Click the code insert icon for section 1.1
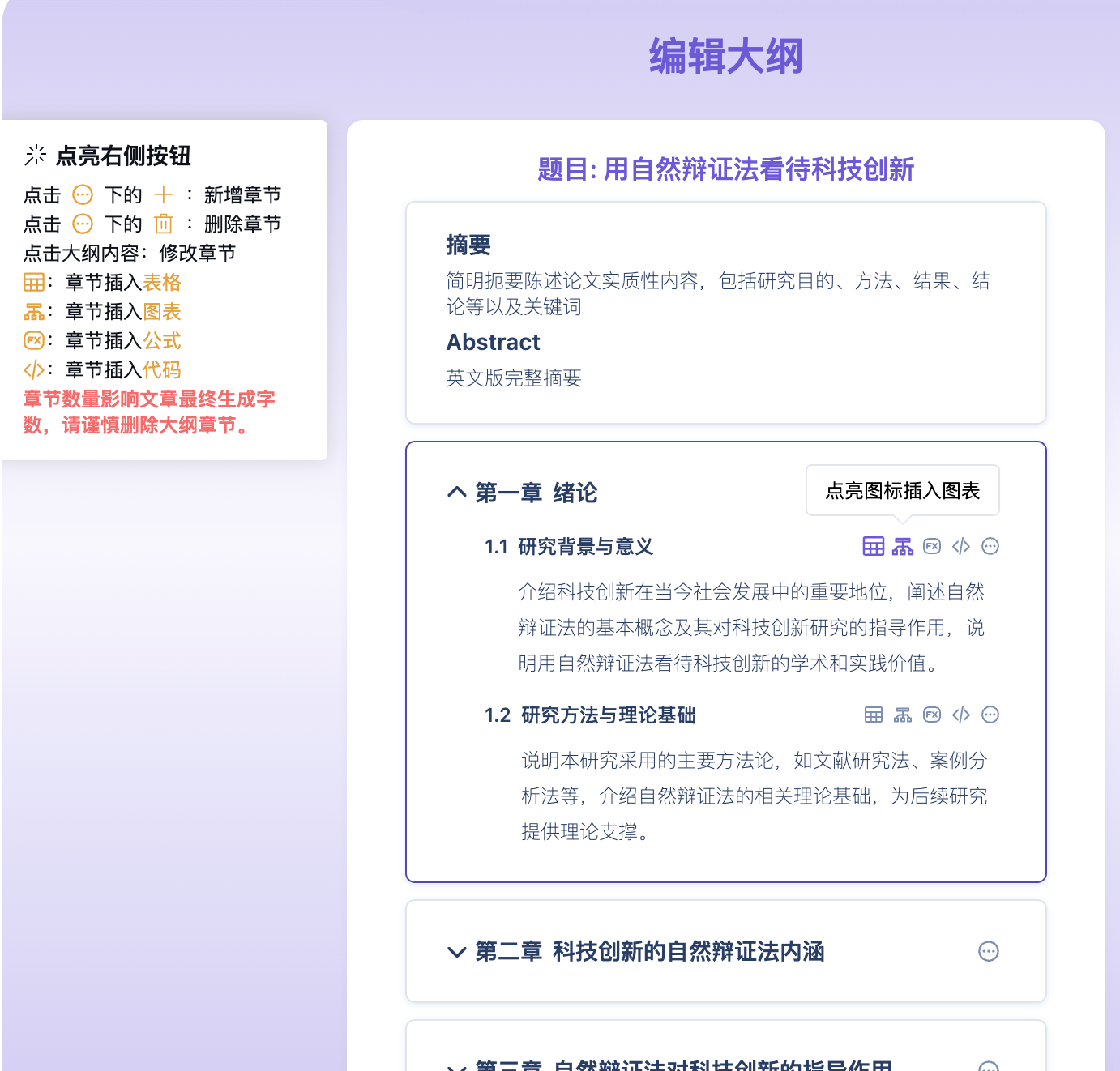This screenshot has width=1120, height=1071. coord(961,546)
